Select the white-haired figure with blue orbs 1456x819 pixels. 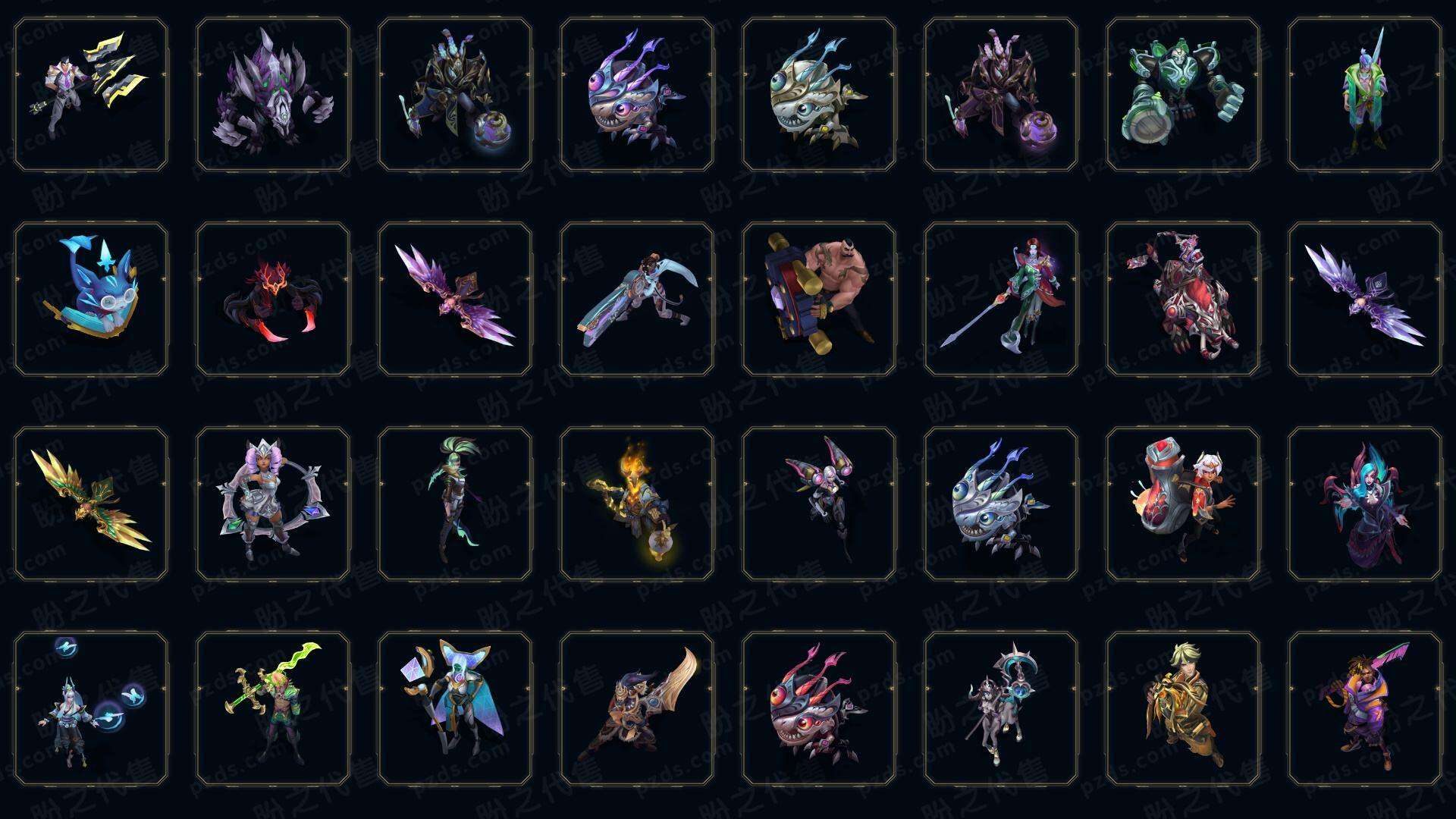[91, 708]
